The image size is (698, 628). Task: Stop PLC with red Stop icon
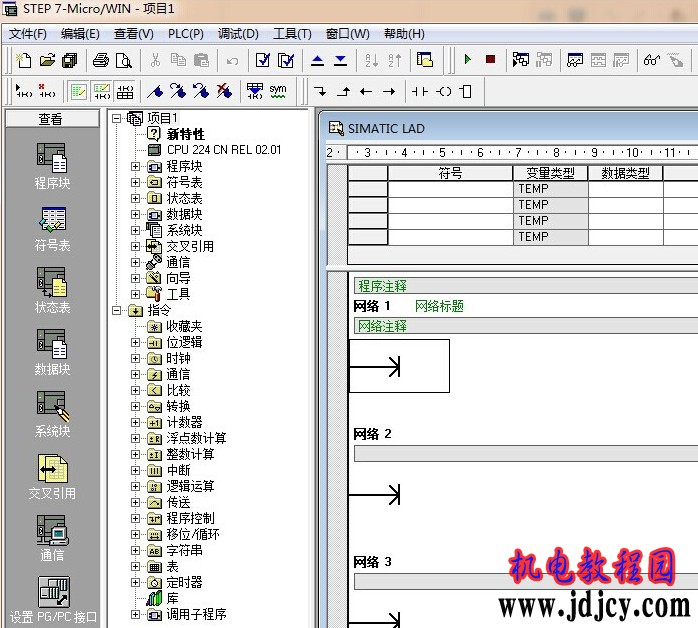(x=491, y=59)
